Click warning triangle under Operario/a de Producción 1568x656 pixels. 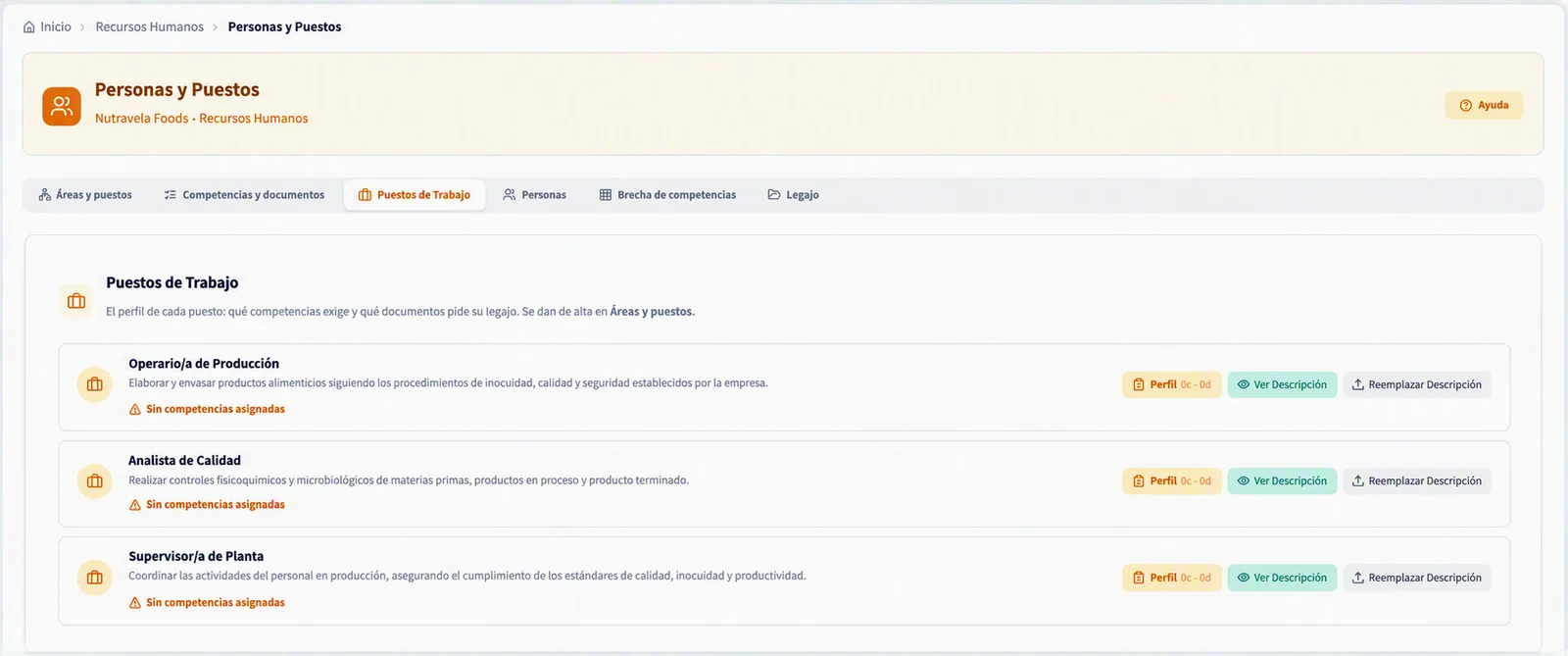click(135, 410)
